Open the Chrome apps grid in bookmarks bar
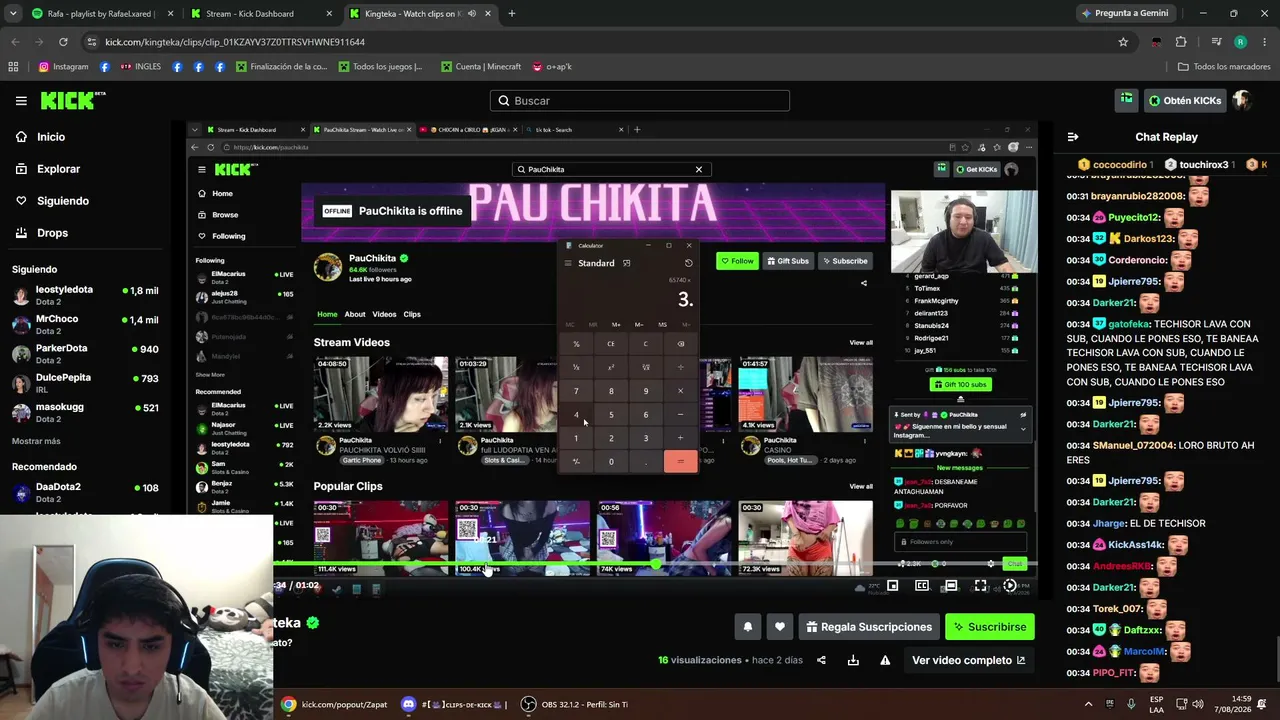 [x=13, y=67]
